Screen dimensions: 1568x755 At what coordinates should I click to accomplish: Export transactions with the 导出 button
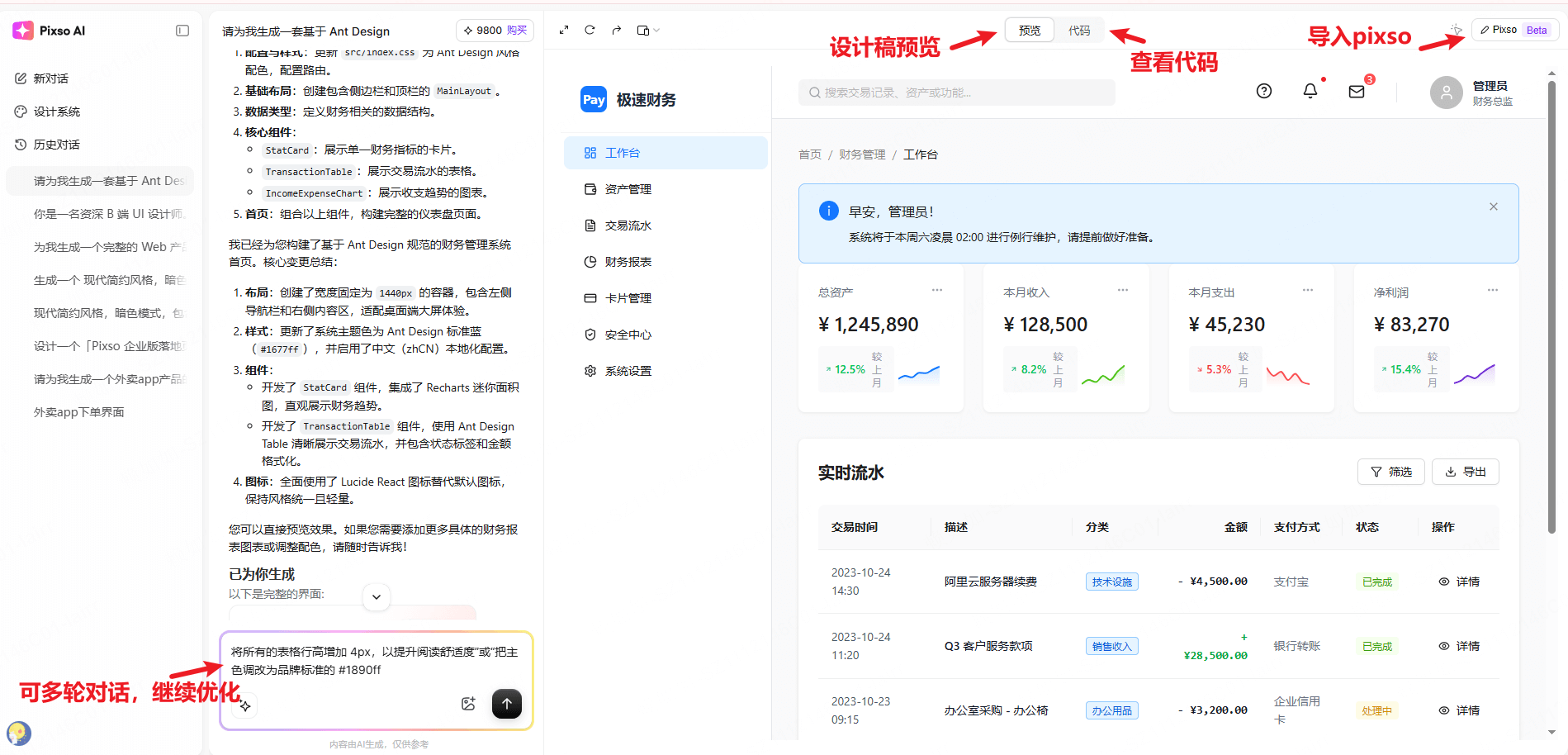[1465, 472]
